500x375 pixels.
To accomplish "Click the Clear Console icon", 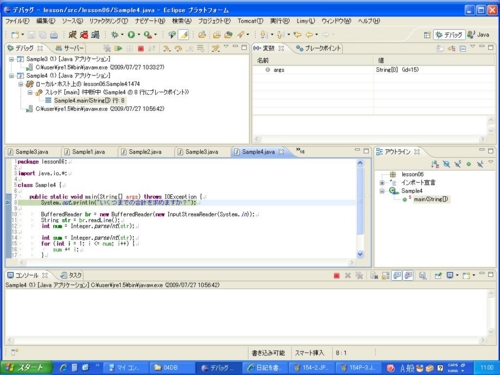I will [374, 276].
